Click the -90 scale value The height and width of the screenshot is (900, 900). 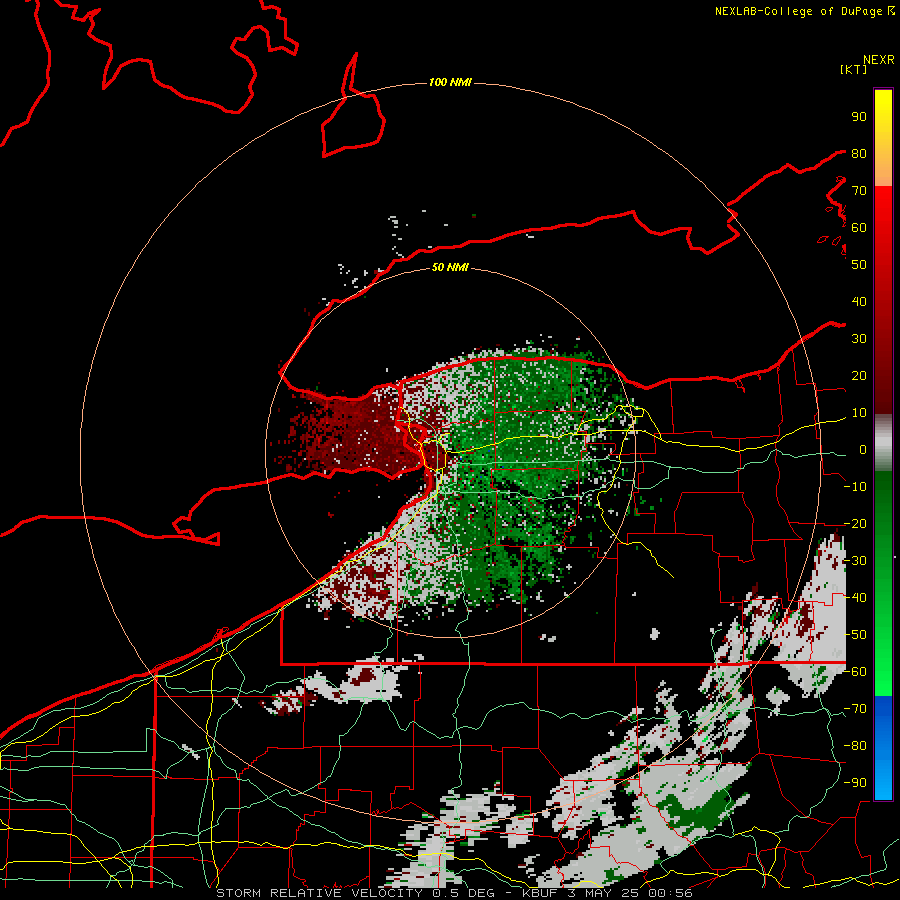tap(855, 783)
